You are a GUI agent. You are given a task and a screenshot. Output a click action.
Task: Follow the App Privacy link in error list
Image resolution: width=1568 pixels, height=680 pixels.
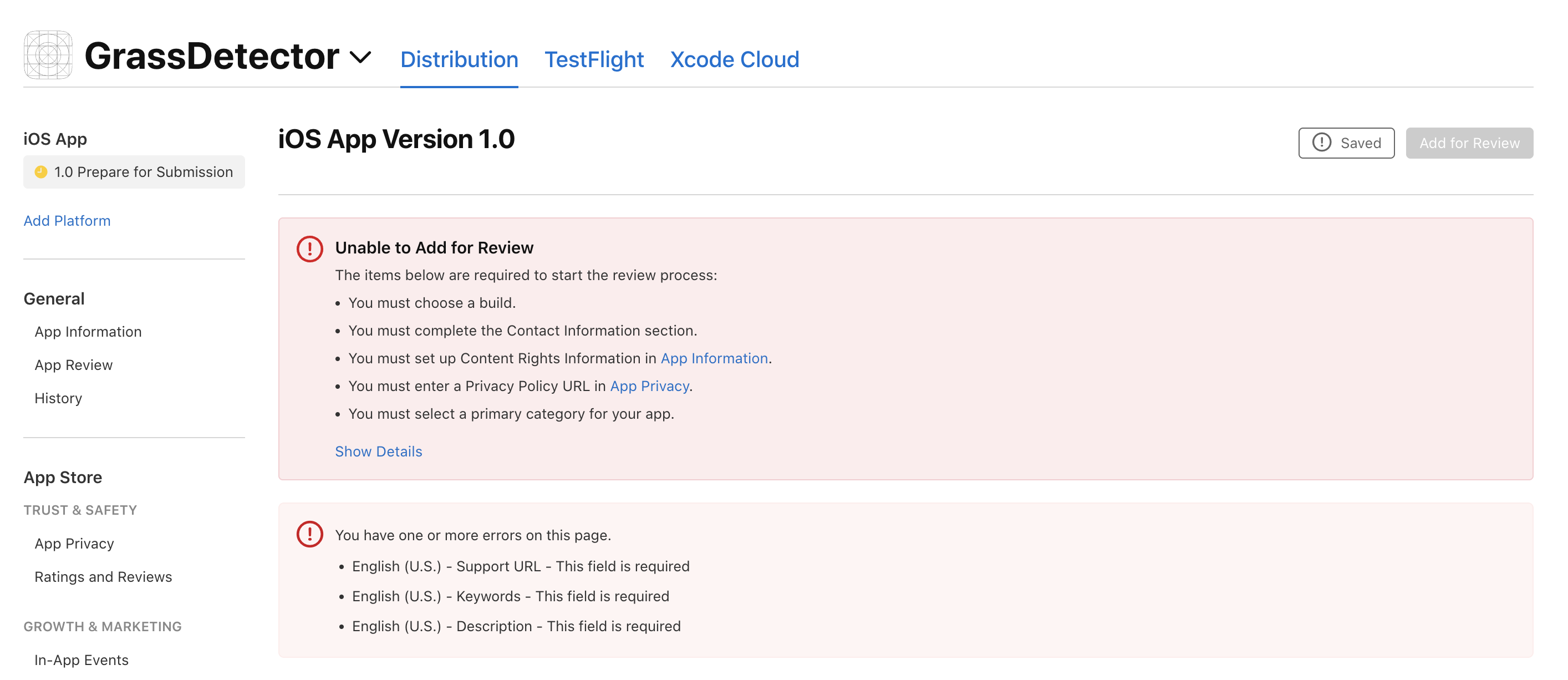[x=649, y=386]
